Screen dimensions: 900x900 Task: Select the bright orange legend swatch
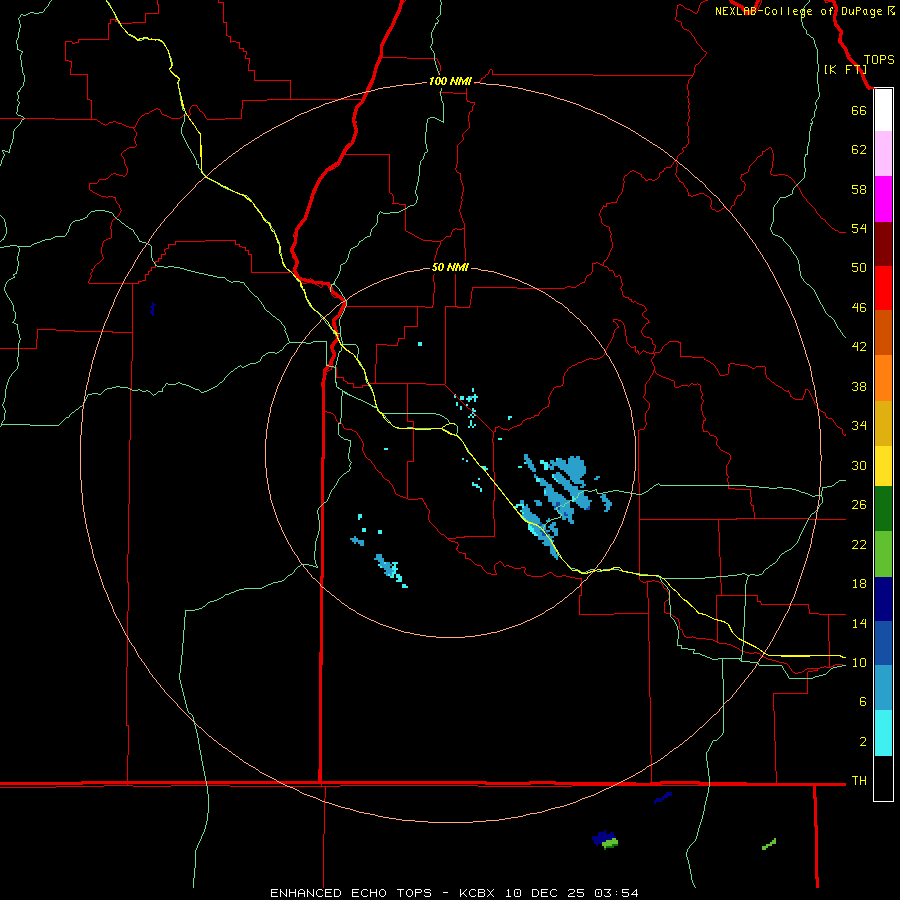coord(883,378)
